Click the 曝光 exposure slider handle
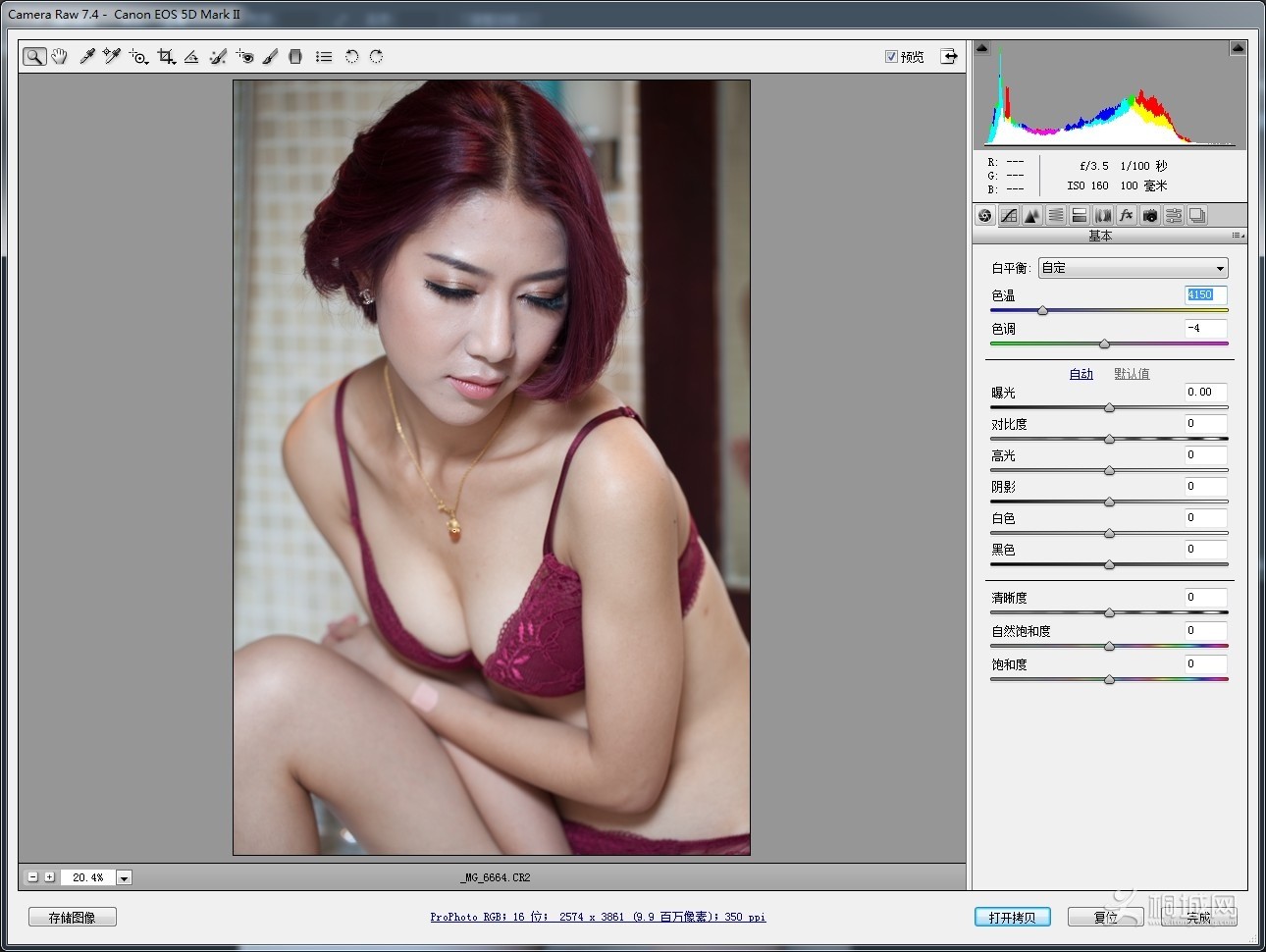Viewport: 1266px width, 952px height. 1109,407
